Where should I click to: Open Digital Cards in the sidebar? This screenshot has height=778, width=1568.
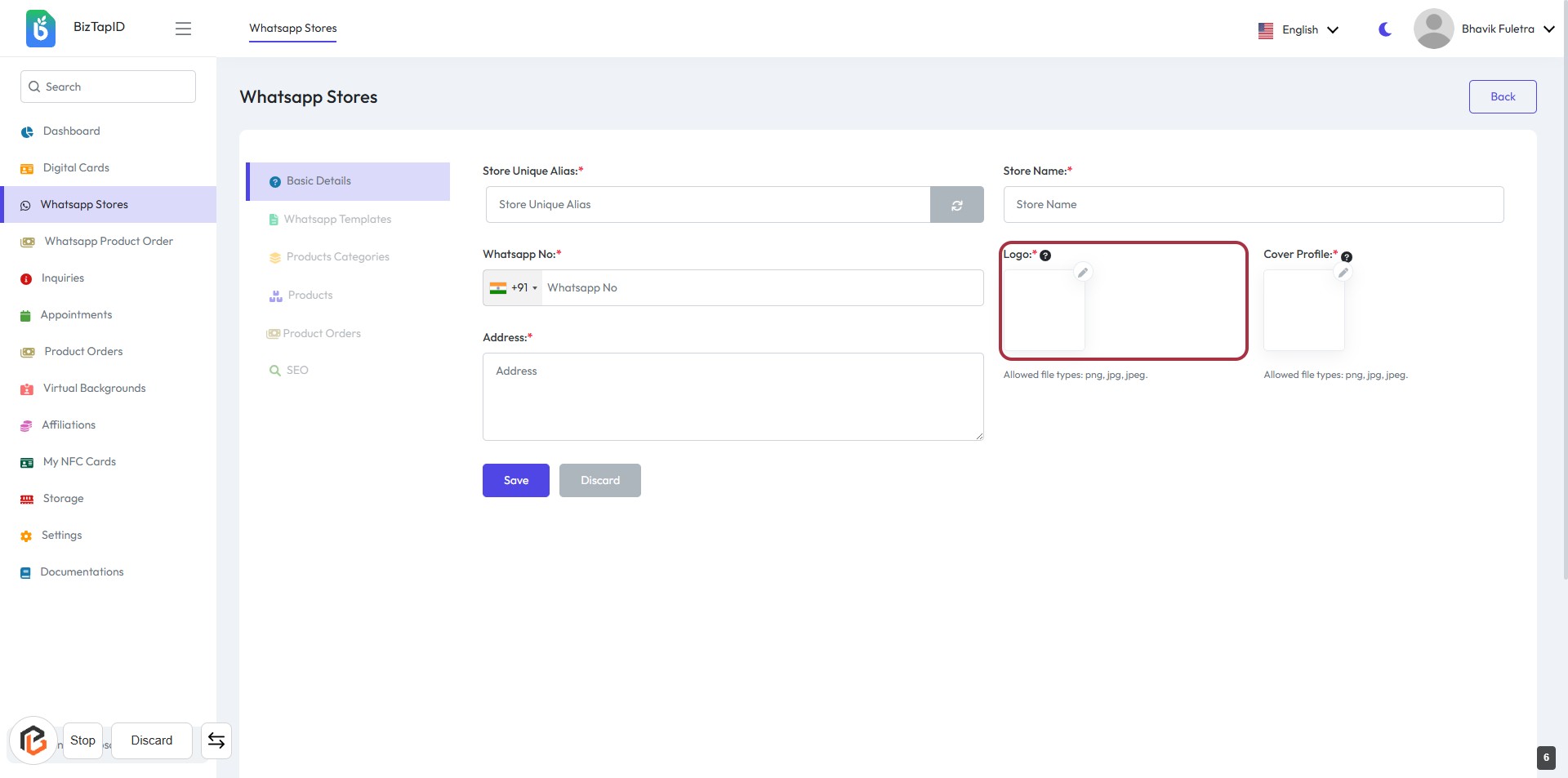pos(76,168)
